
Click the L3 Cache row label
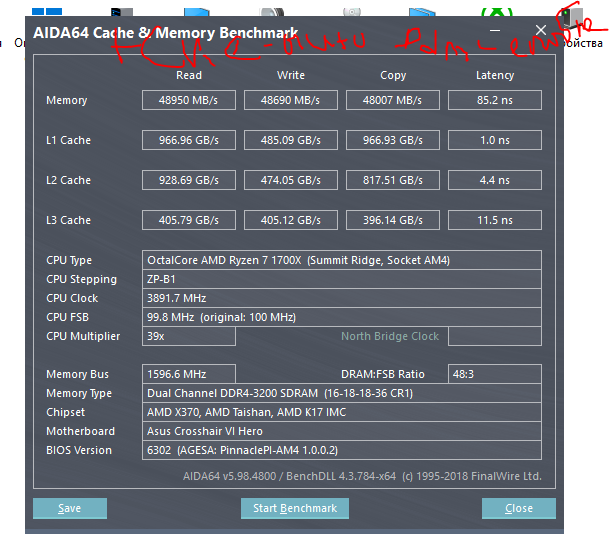pyautogui.click(x=68, y=220)
